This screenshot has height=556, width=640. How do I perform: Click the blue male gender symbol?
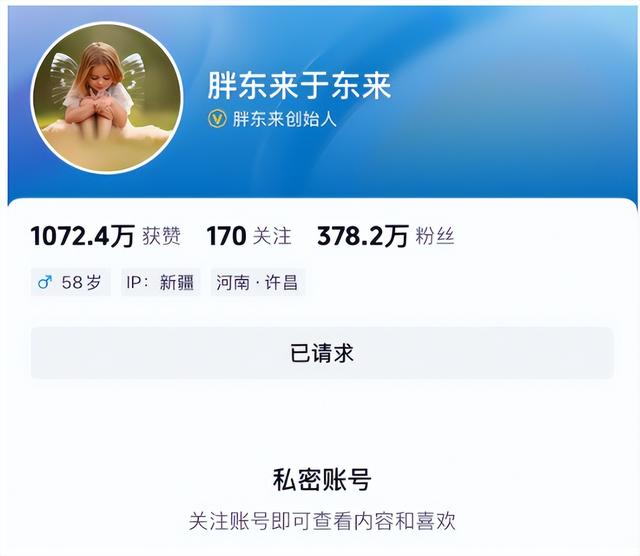[45, 282]
